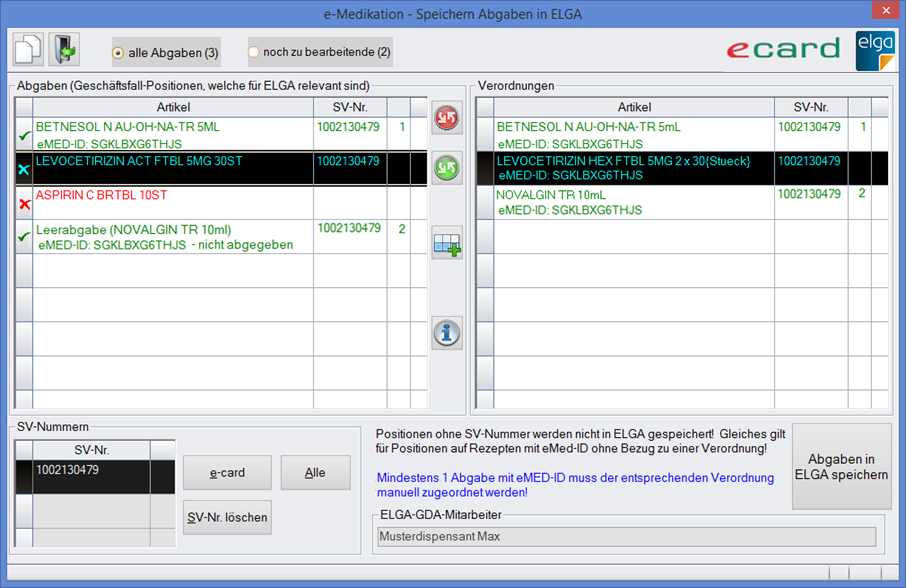Click the 'Abgaben in ELGA speichern' button
This screenshot has height=588, width=907.
841,466
